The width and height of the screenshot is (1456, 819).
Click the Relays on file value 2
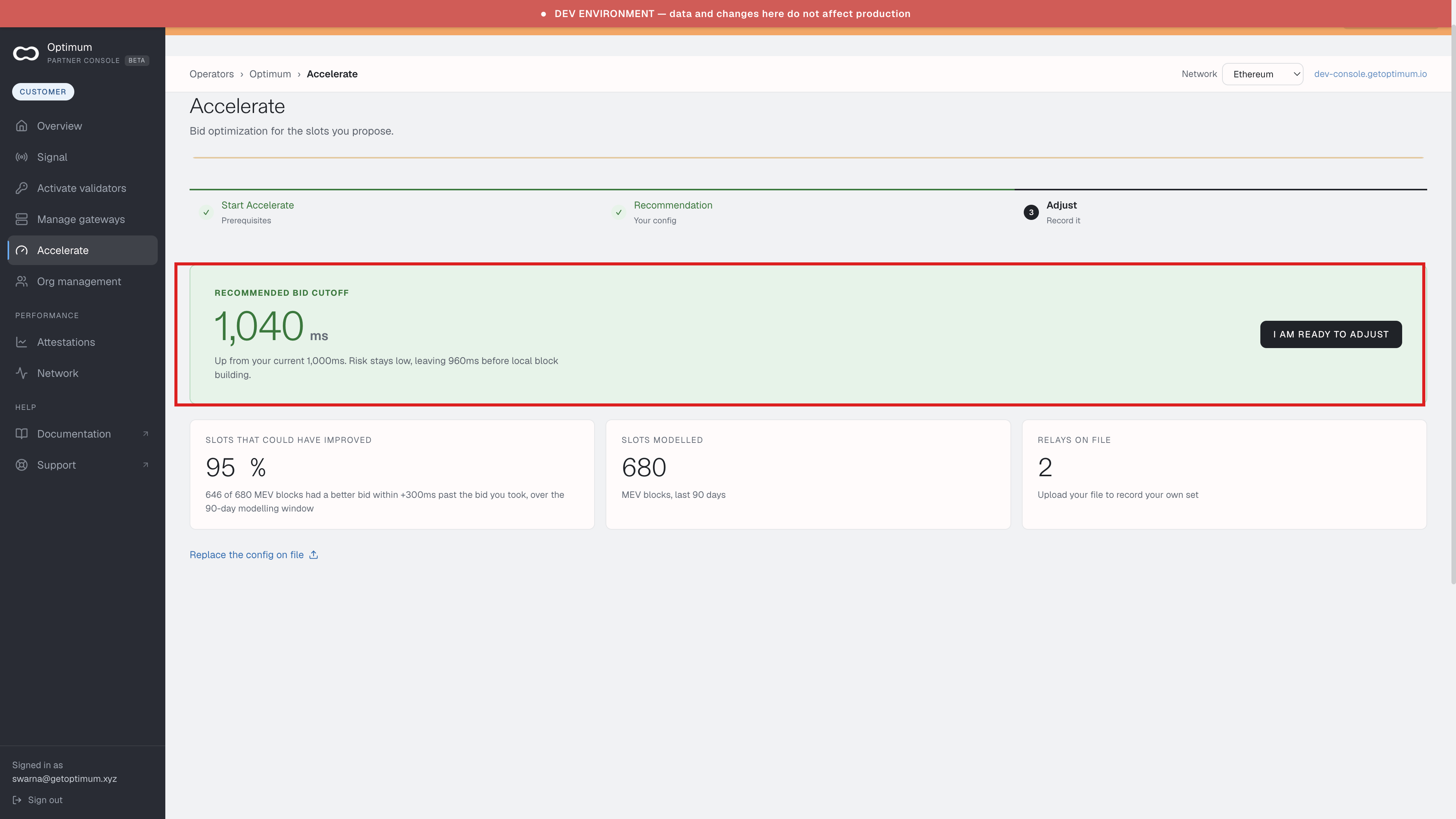pos(1045,468)
